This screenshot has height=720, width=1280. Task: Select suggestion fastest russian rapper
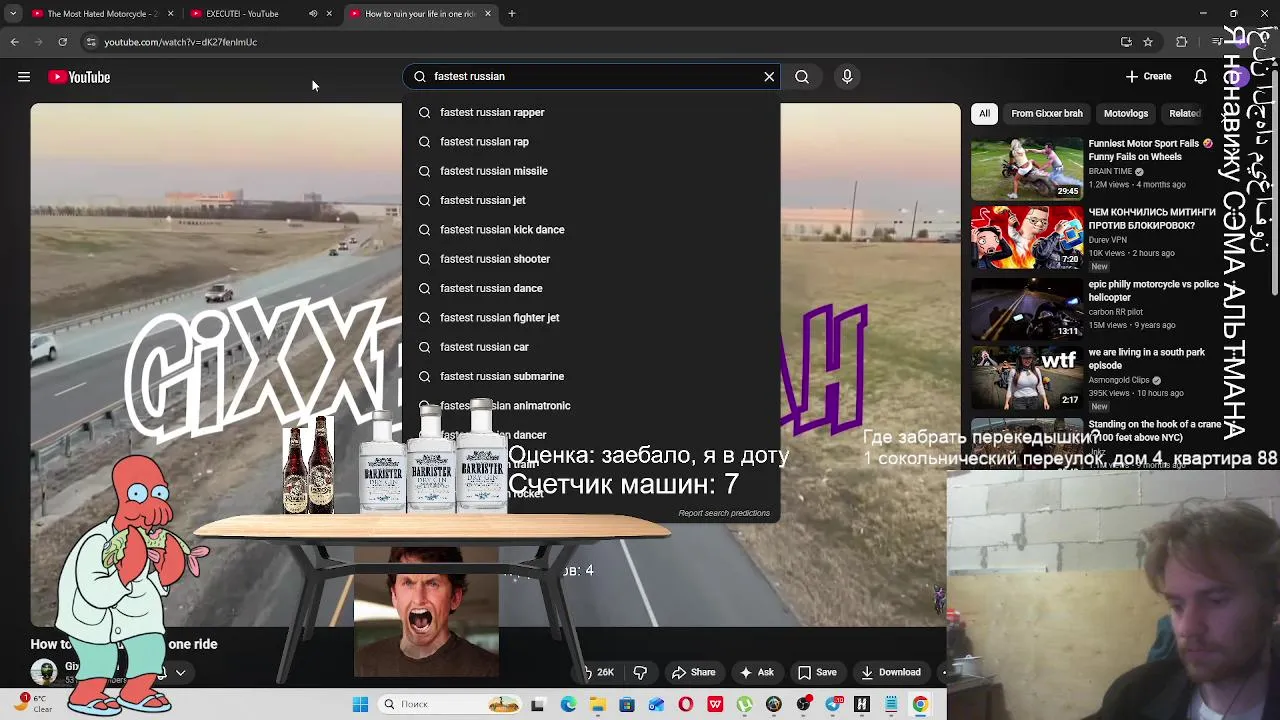(591, 112)
